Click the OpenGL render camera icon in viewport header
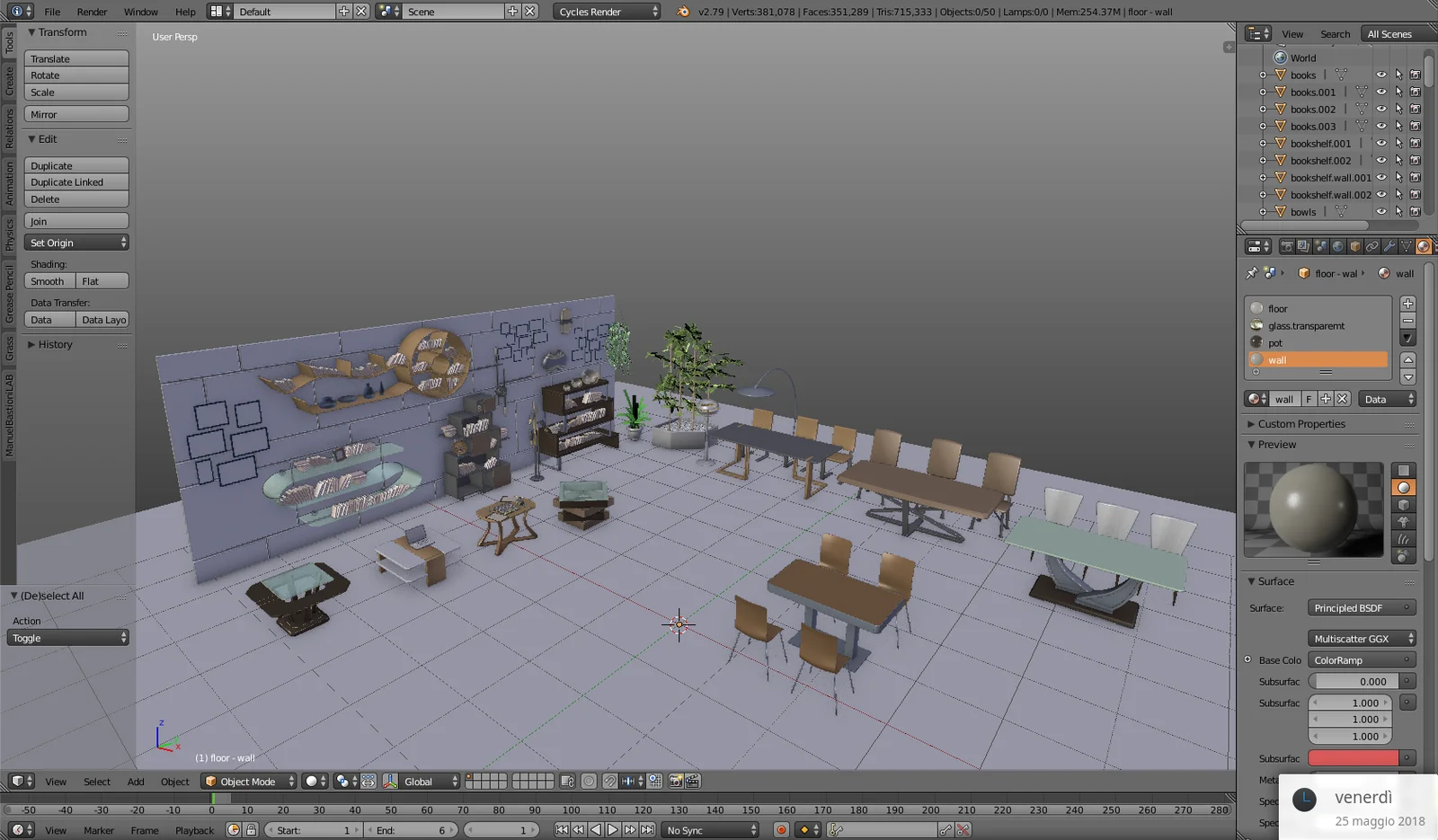Screen dimensions: 1438x840 click(676, 781)
